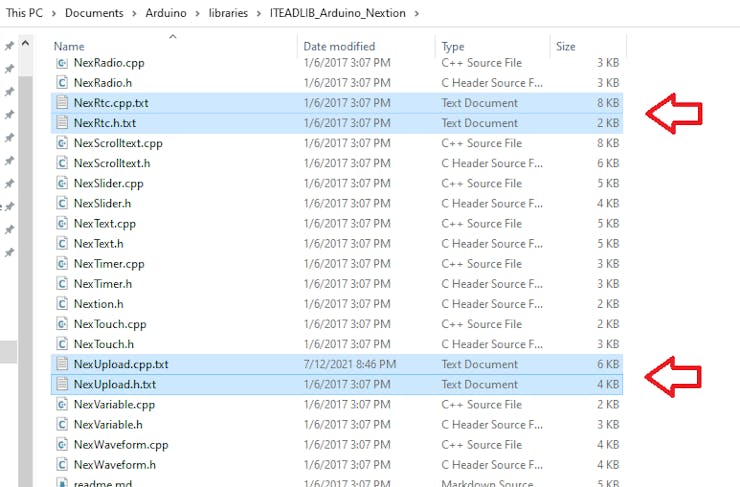Click the NexTouch.h file icon
This screenshot has height=487, width=740.
coord(62,344)
